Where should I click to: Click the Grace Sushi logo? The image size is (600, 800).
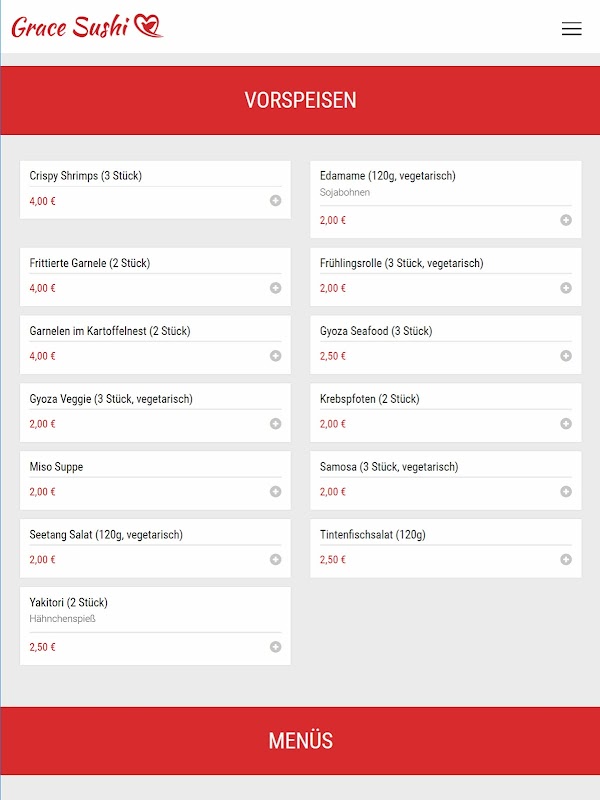click(x=86, y=27)
